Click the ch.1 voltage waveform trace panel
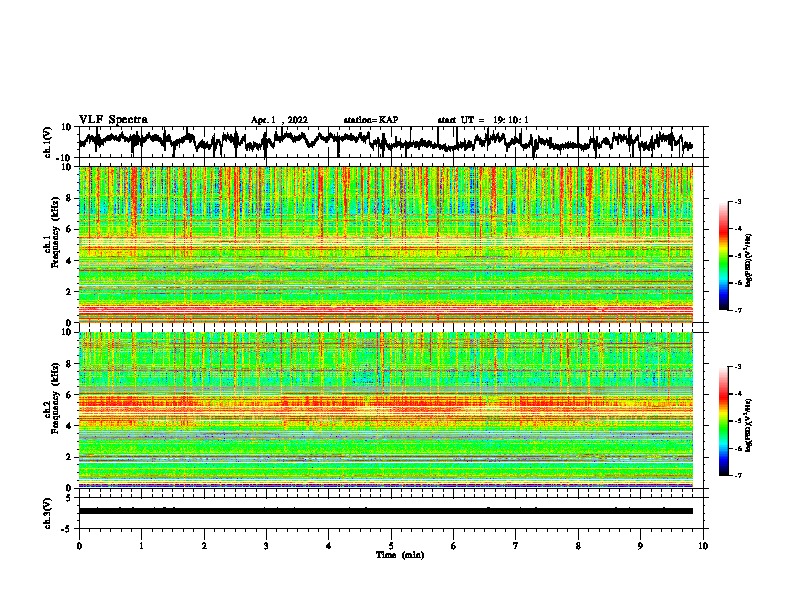 (390, 142)
